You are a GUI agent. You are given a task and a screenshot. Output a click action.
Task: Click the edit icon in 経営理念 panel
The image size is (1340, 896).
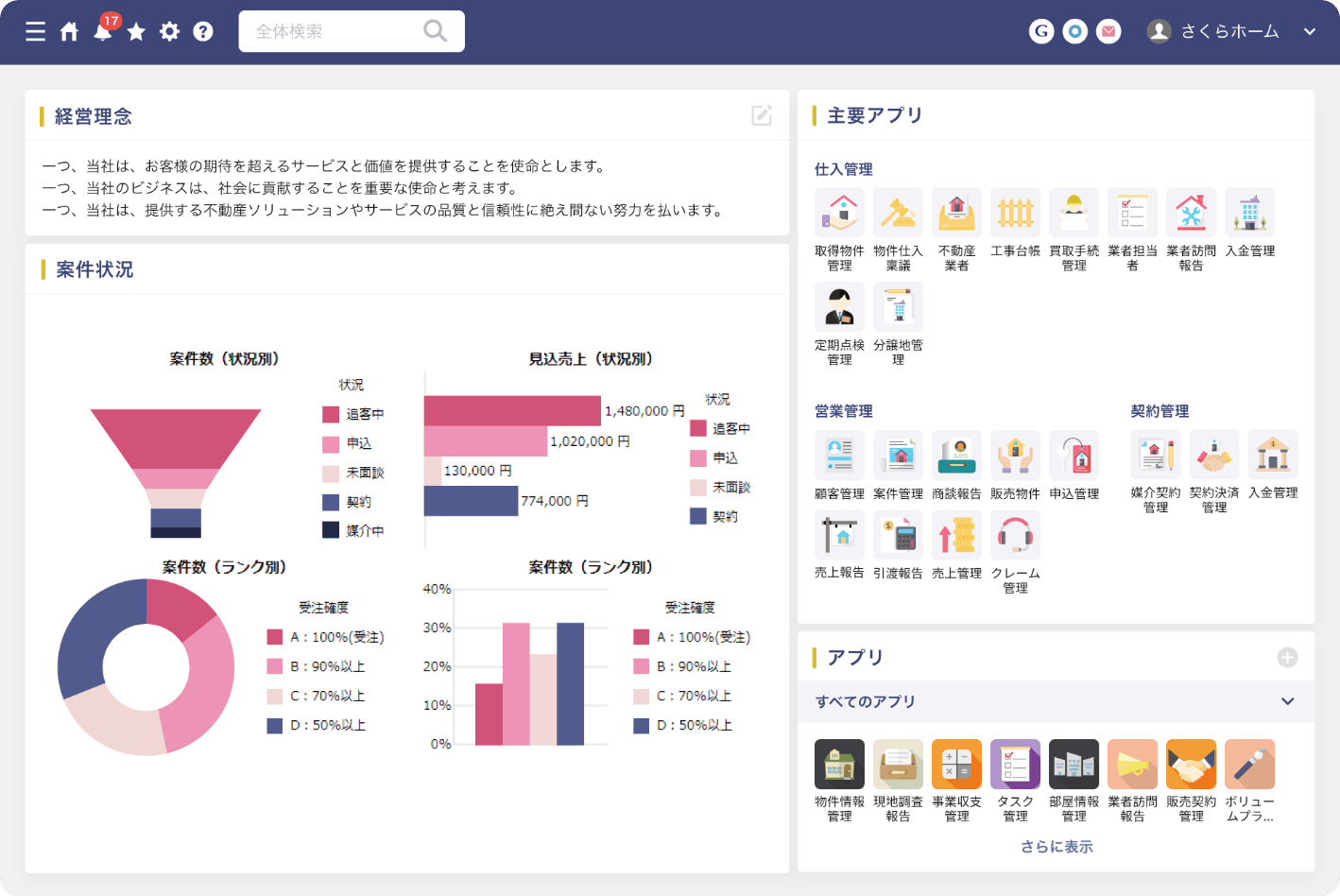(762, 115)
